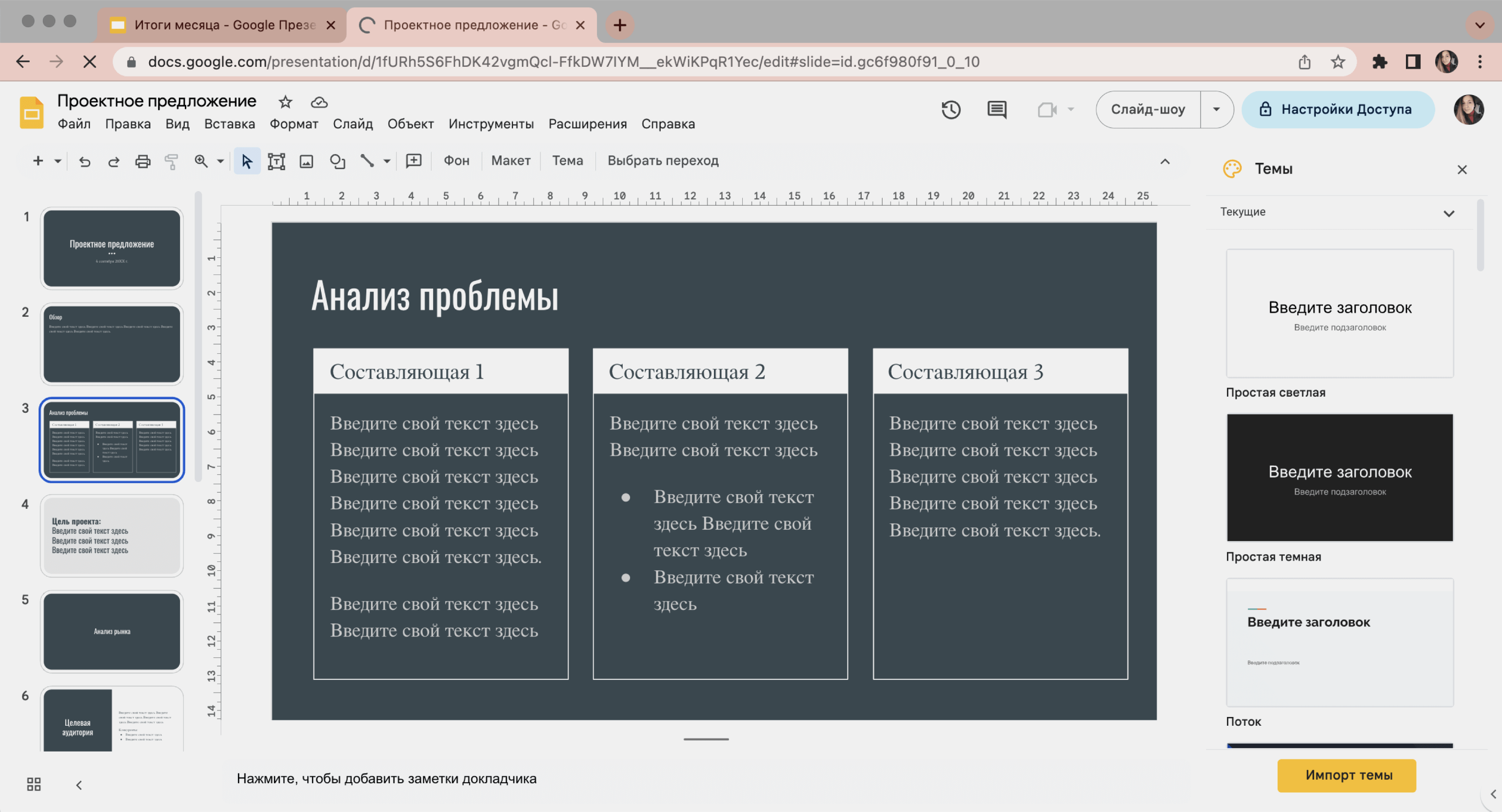Click Настройки Доступа sharing button
Screen dimensions: 1502x812
[1337, 109]
